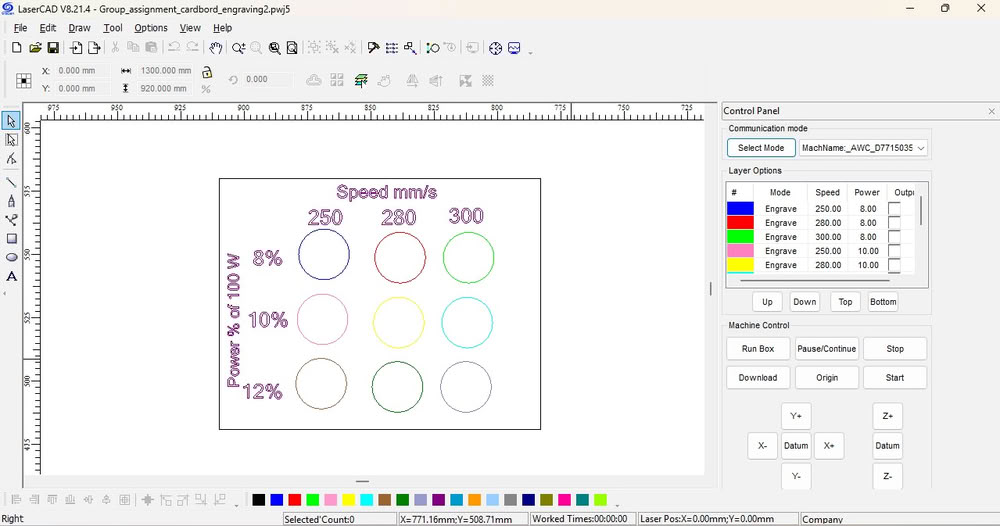Viewport: 1000px width, 526px height.
Task: Click the array dotted-grid icon in toolbar
Action: click(x=392, y=48)
